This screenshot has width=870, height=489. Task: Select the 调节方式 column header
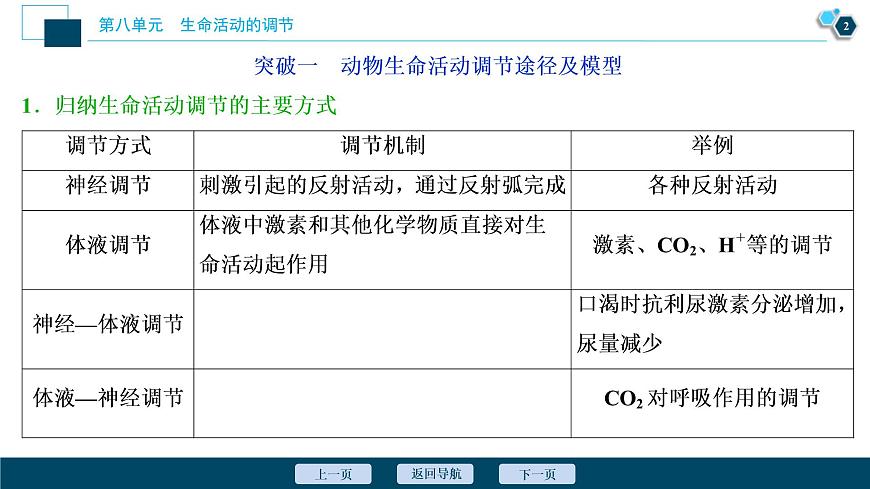click(x=107, y=146)
